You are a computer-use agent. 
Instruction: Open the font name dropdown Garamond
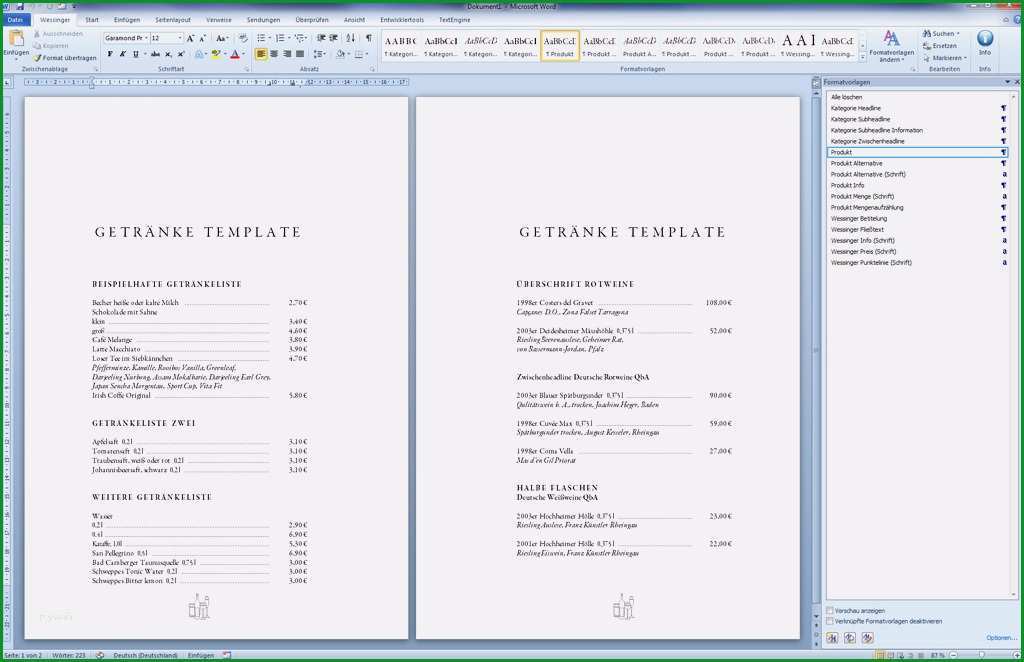click(146, 39)
